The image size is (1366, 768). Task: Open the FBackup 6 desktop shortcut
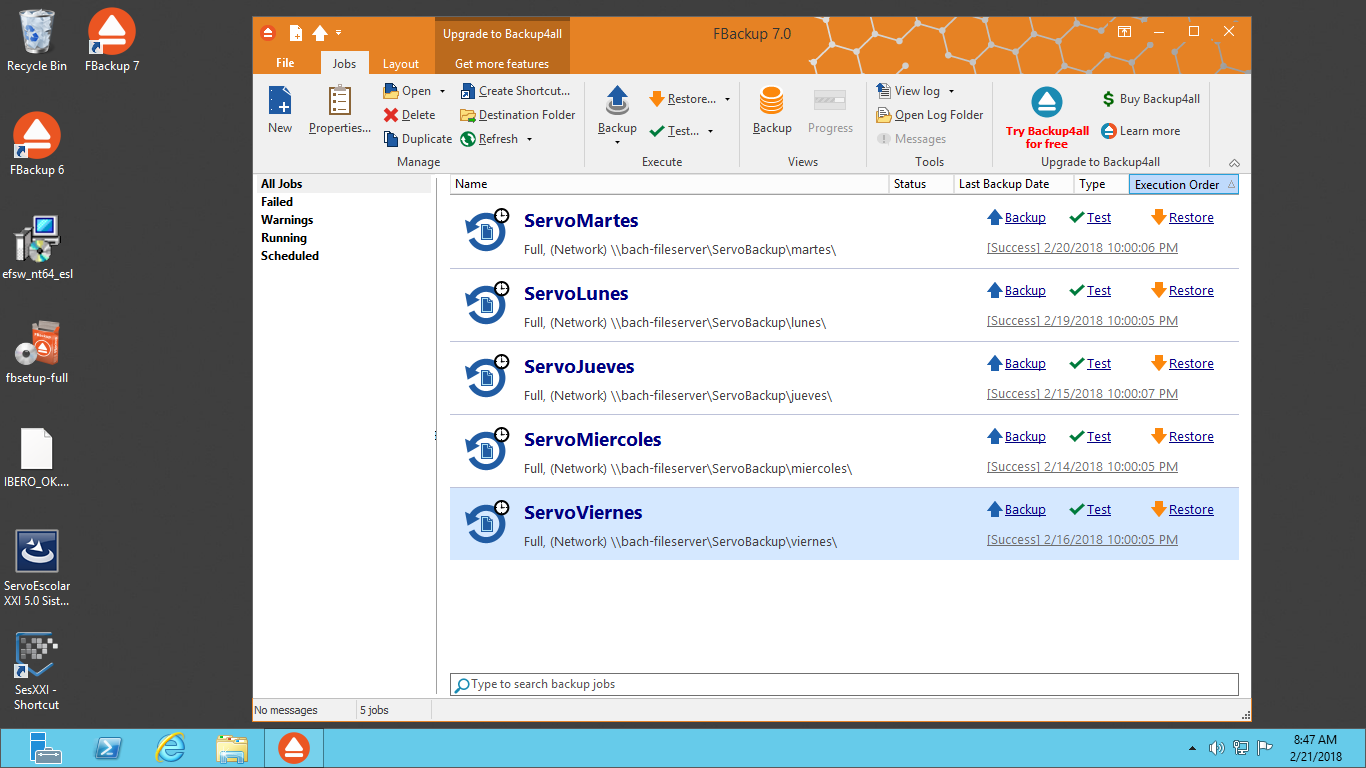[x=37, y=145]
